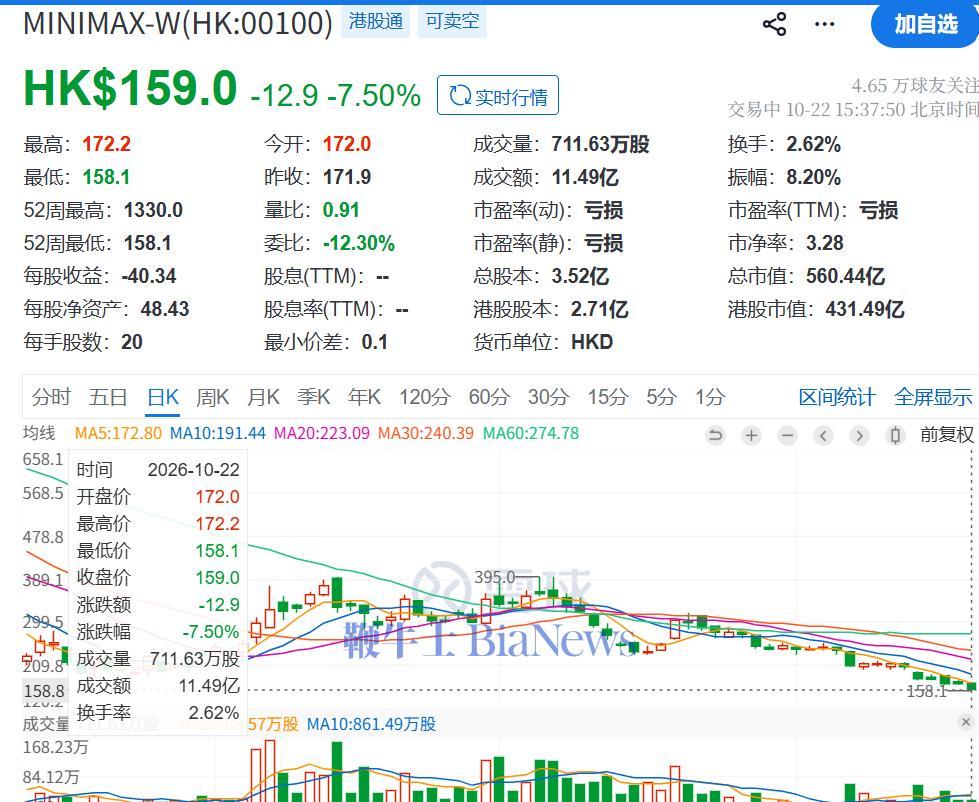Zoom out chart with minus icon
This screenshot has height=802, width=979.
point(787,435)
